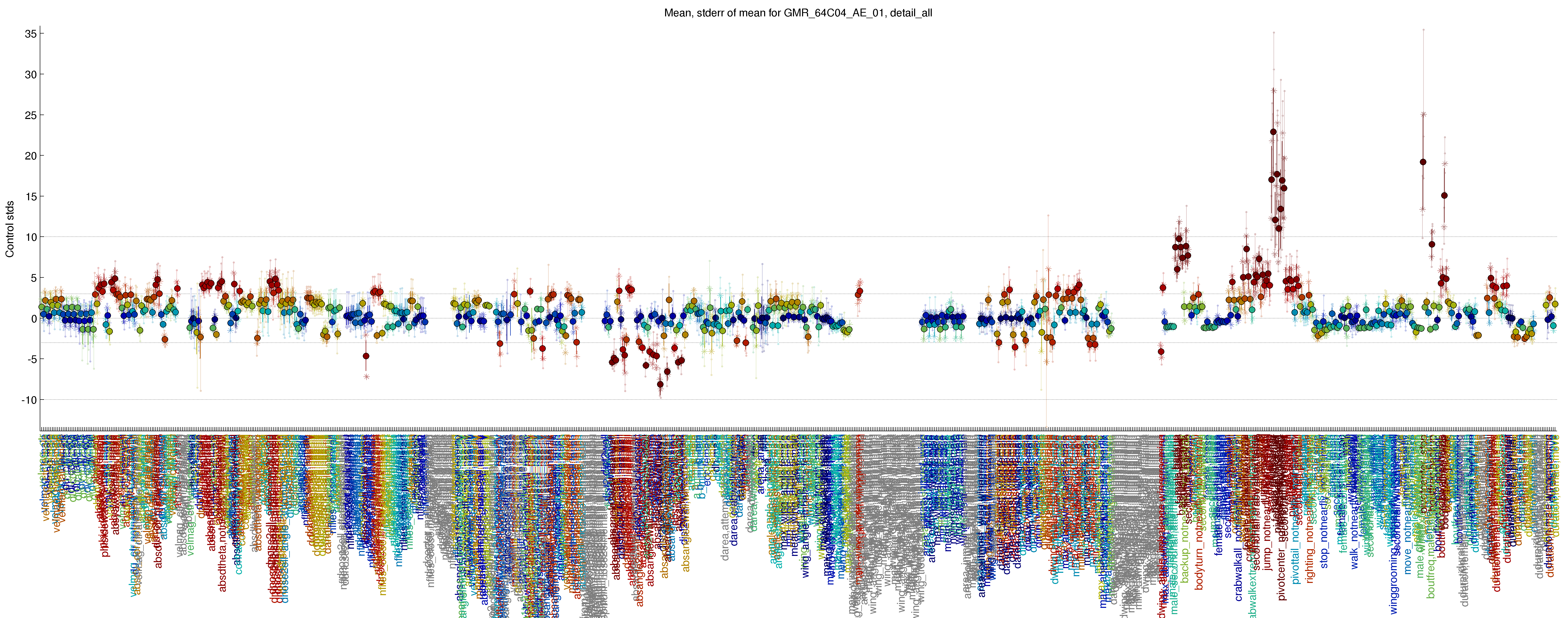The width and height of the screenshot is (1568, 618).
Task: Click the 'Control stds' y-axis label
Action: click(x=10, y=229)
